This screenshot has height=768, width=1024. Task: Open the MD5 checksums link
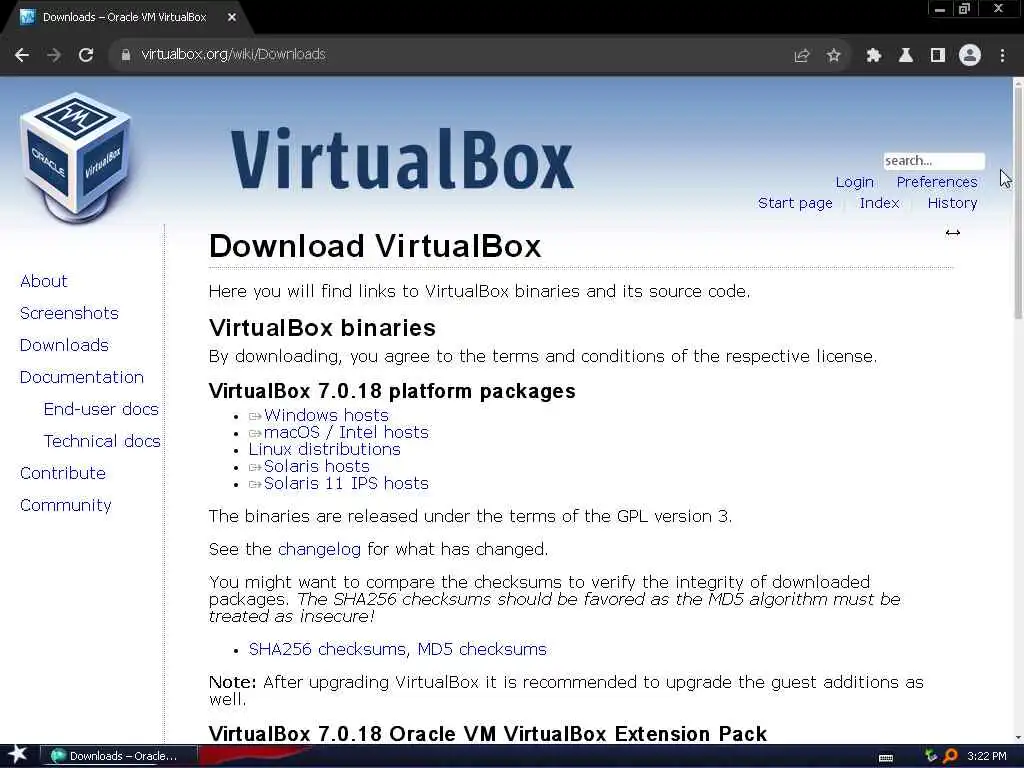click(x=482, y=649)
